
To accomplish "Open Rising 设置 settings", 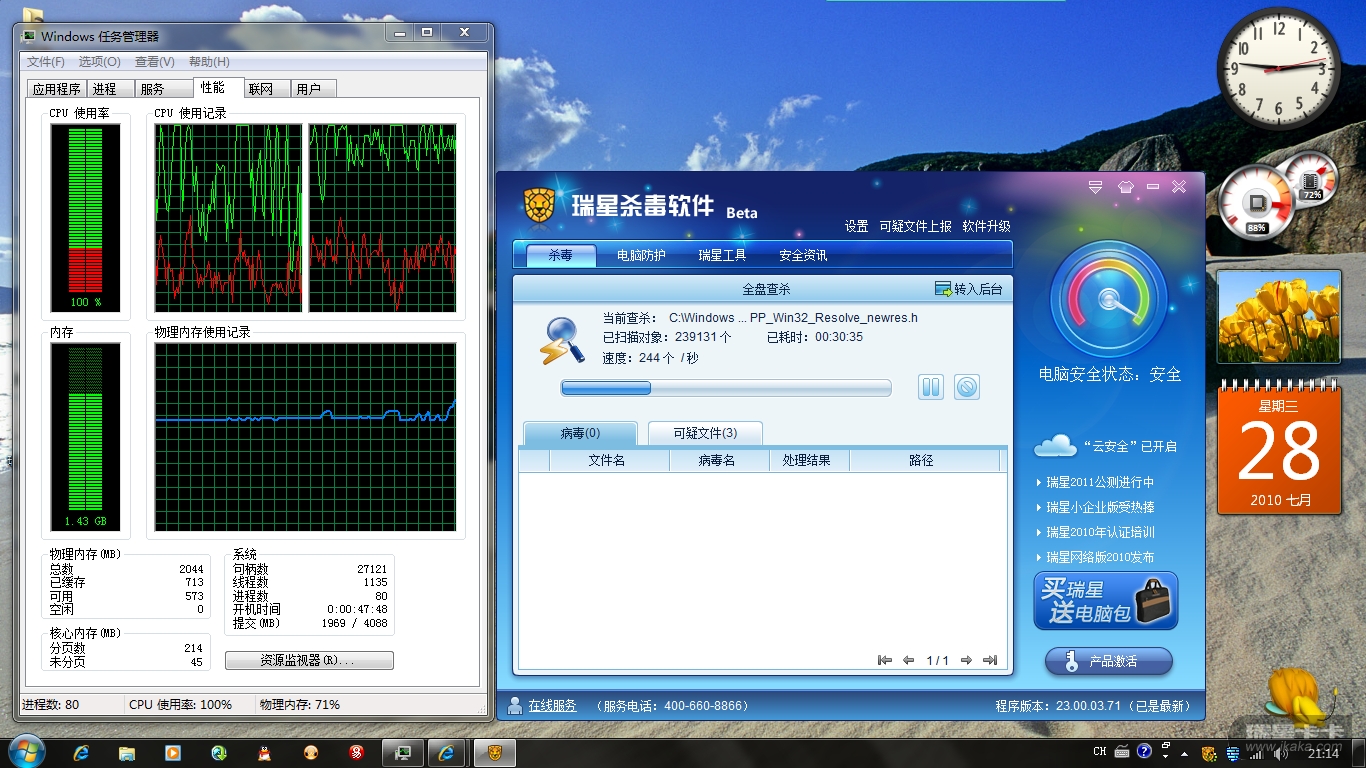I will click(x=856, y=227).
